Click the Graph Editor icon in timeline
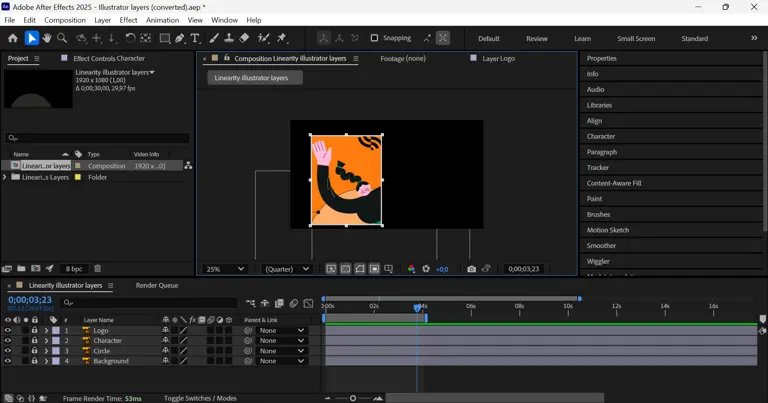Screen dimensions: 768x403 click(308, 304)
